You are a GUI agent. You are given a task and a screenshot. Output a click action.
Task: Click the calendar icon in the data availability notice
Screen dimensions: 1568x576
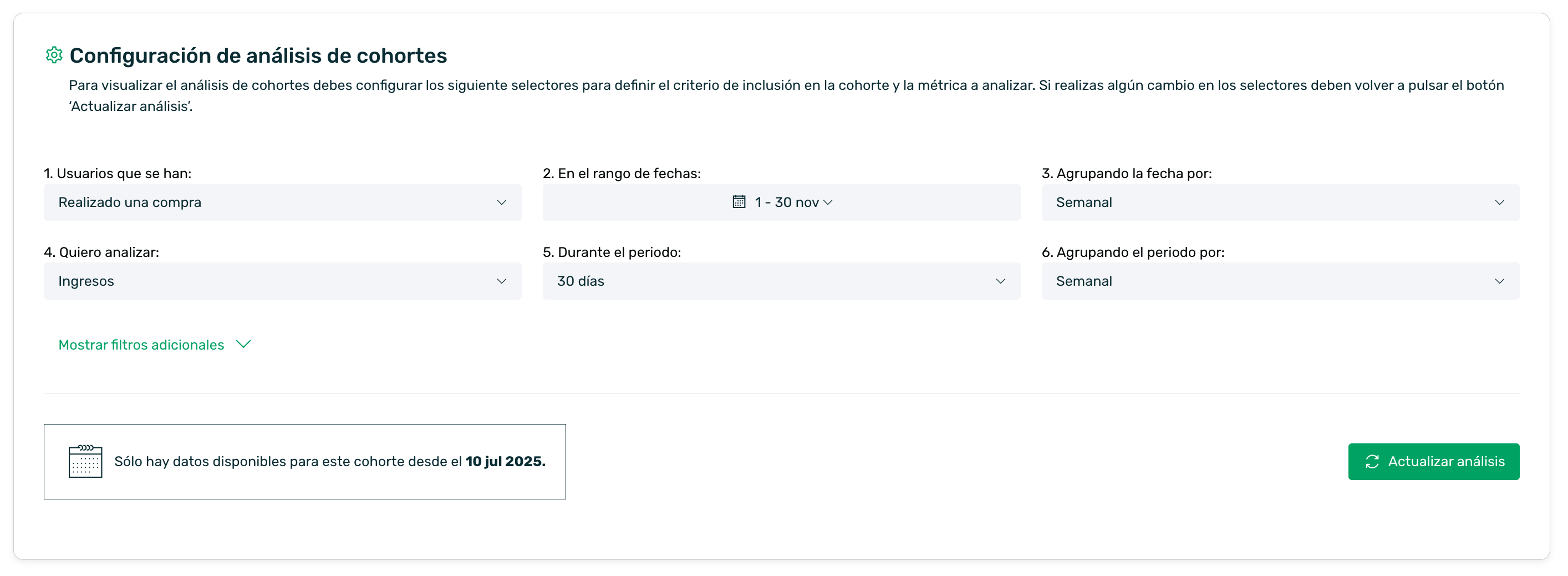coord(85,462)
